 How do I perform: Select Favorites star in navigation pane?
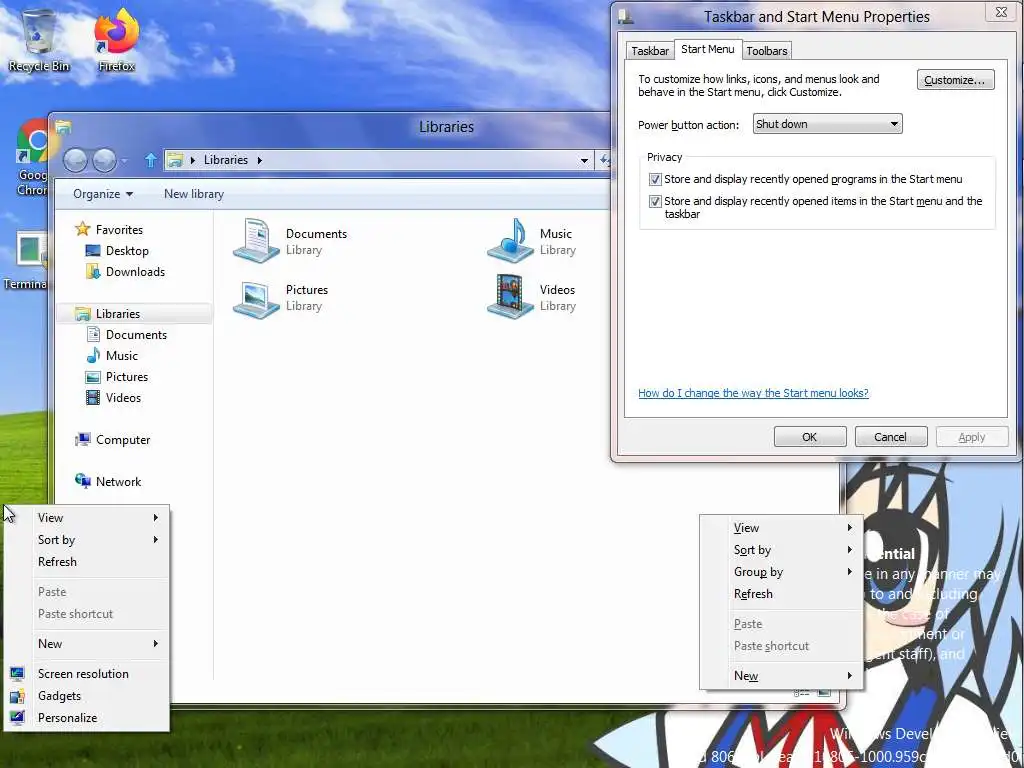coord(82,229)
